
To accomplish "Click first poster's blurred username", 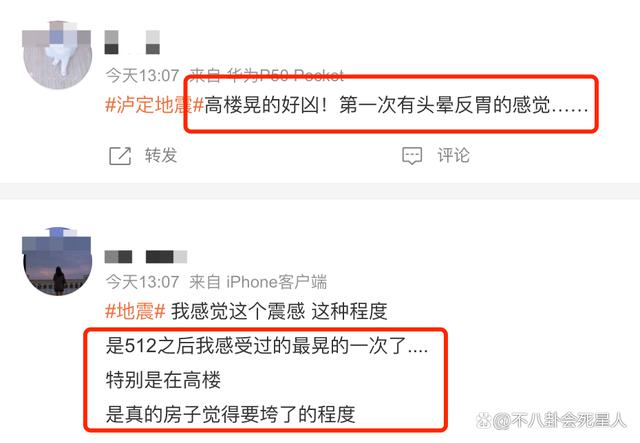I will pos(132,42).
